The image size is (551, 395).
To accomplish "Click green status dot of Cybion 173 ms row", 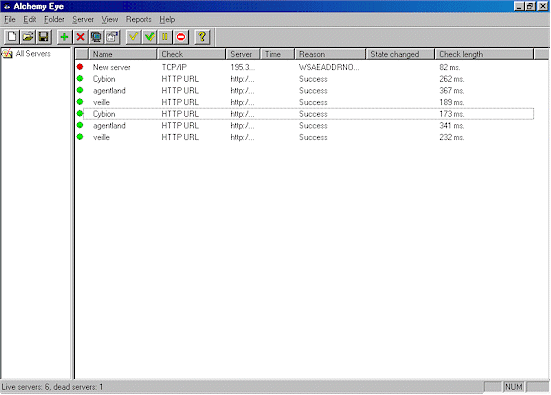I will pos(80,113).
